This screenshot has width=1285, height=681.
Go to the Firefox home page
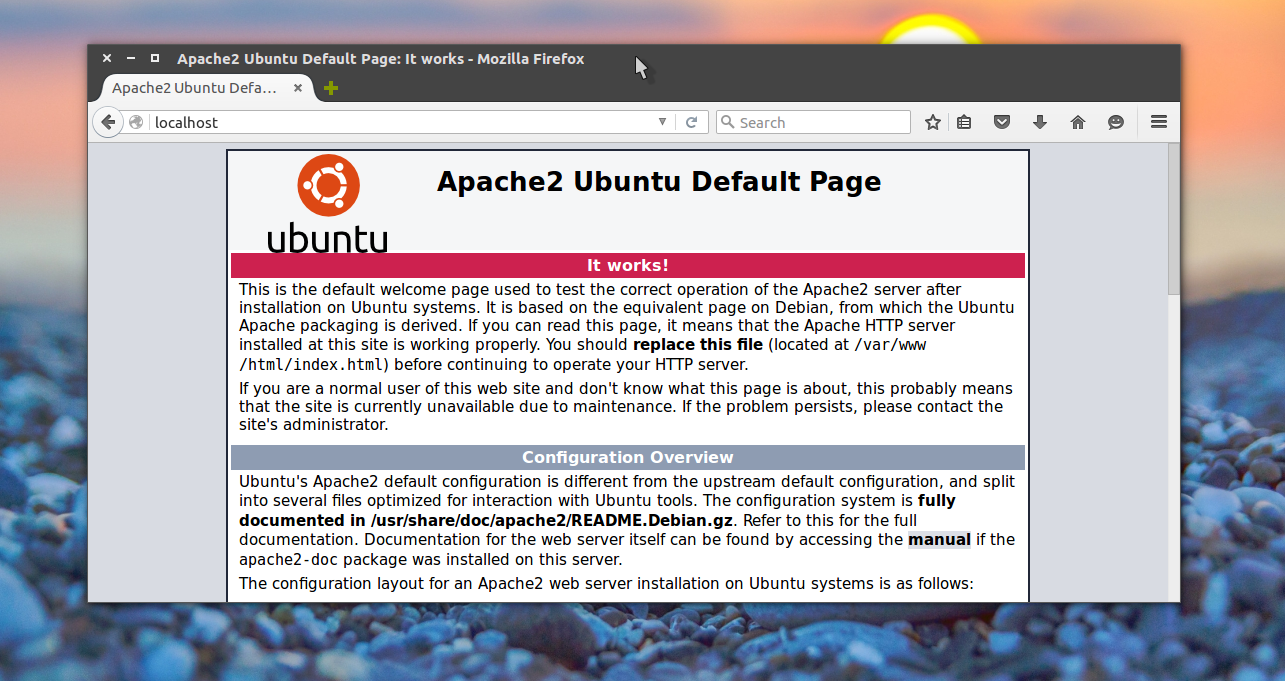[x=1078, y=122]
